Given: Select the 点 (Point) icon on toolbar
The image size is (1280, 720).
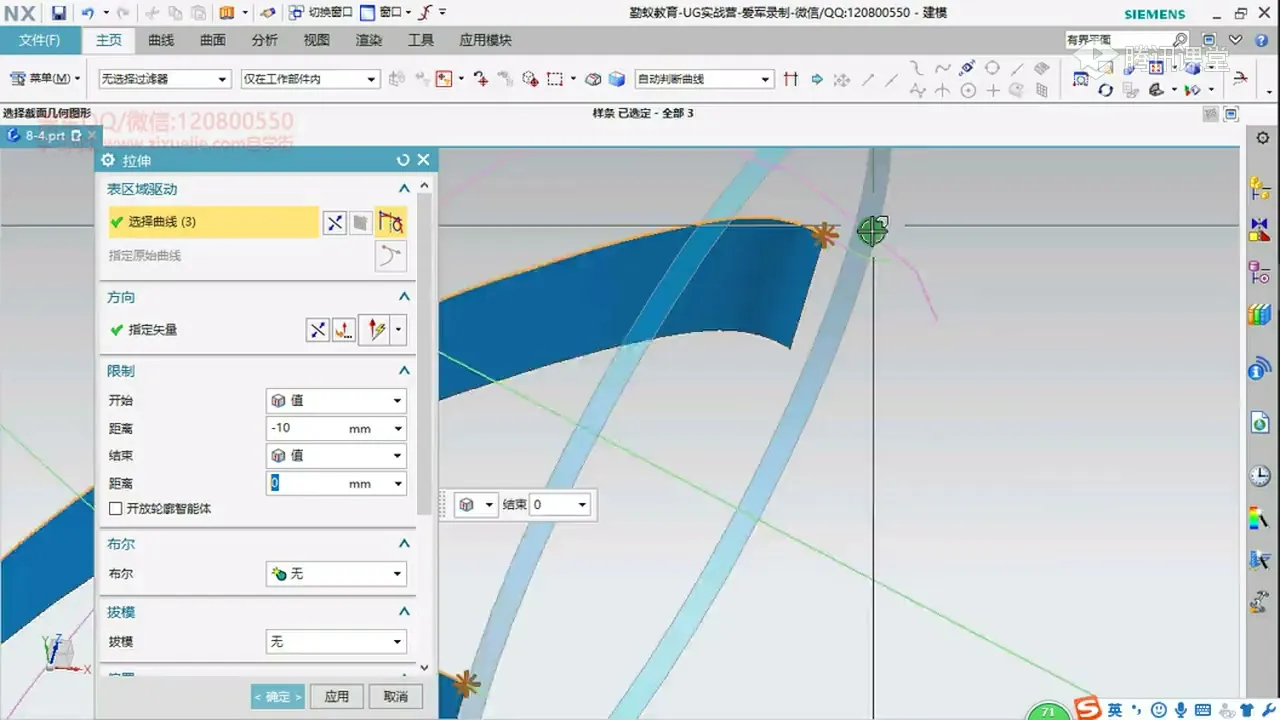Looking at the screenshot, I should (x=993, y=90).
